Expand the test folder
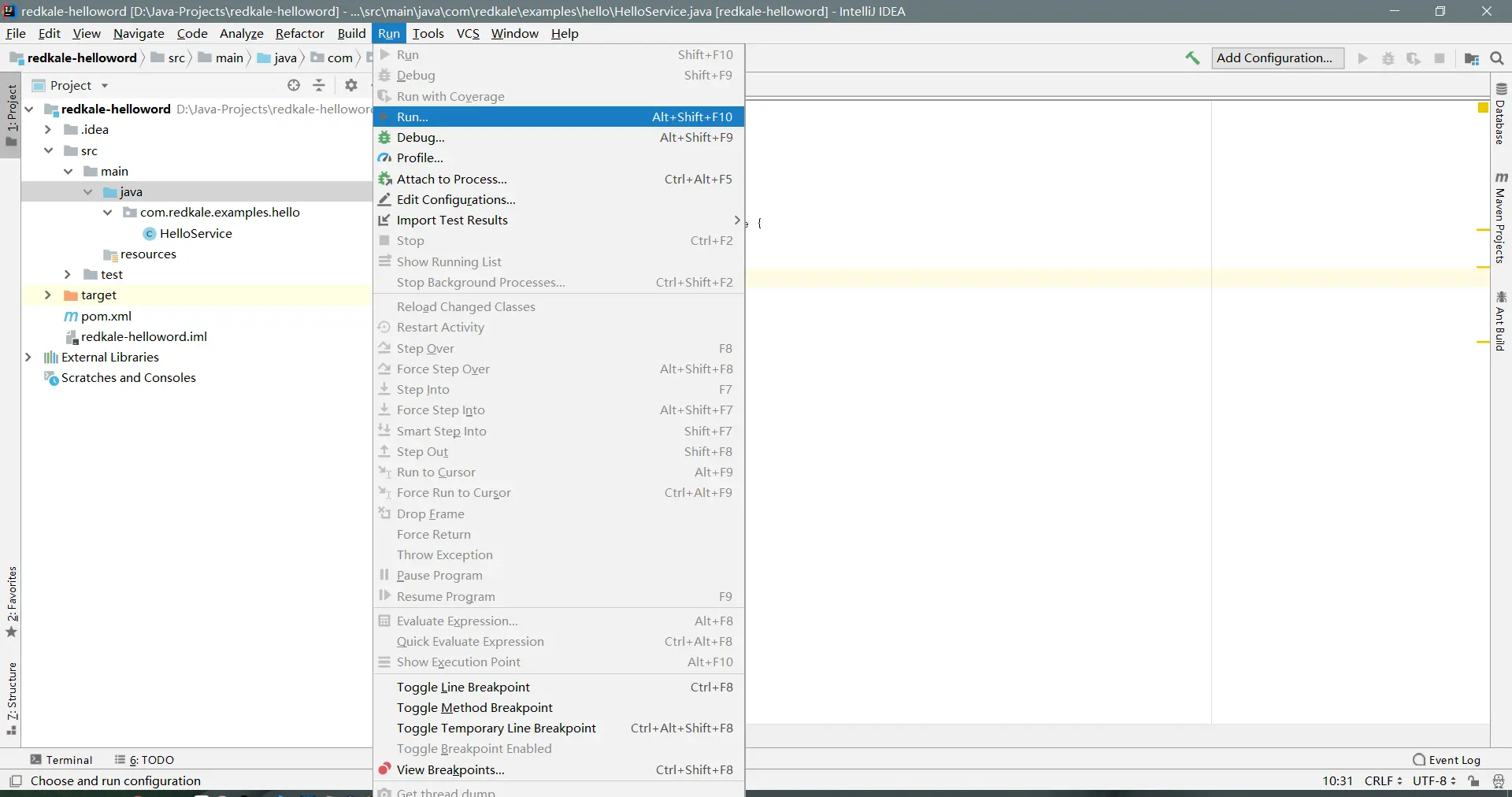The width and height of the screenshot is (1512, 797). point(67,274)
